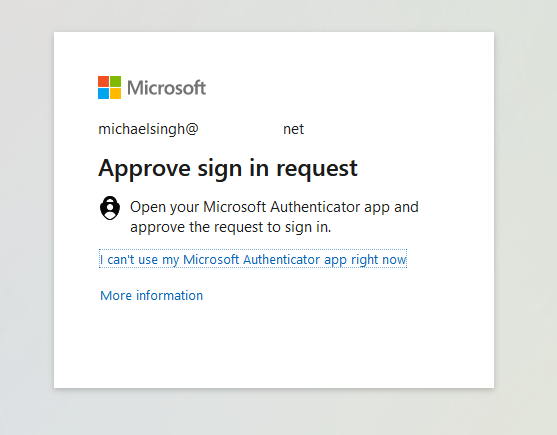Click the "Approve sign in request" heading
This screenshot has width=557, height=435.
(x=228, y=169)
